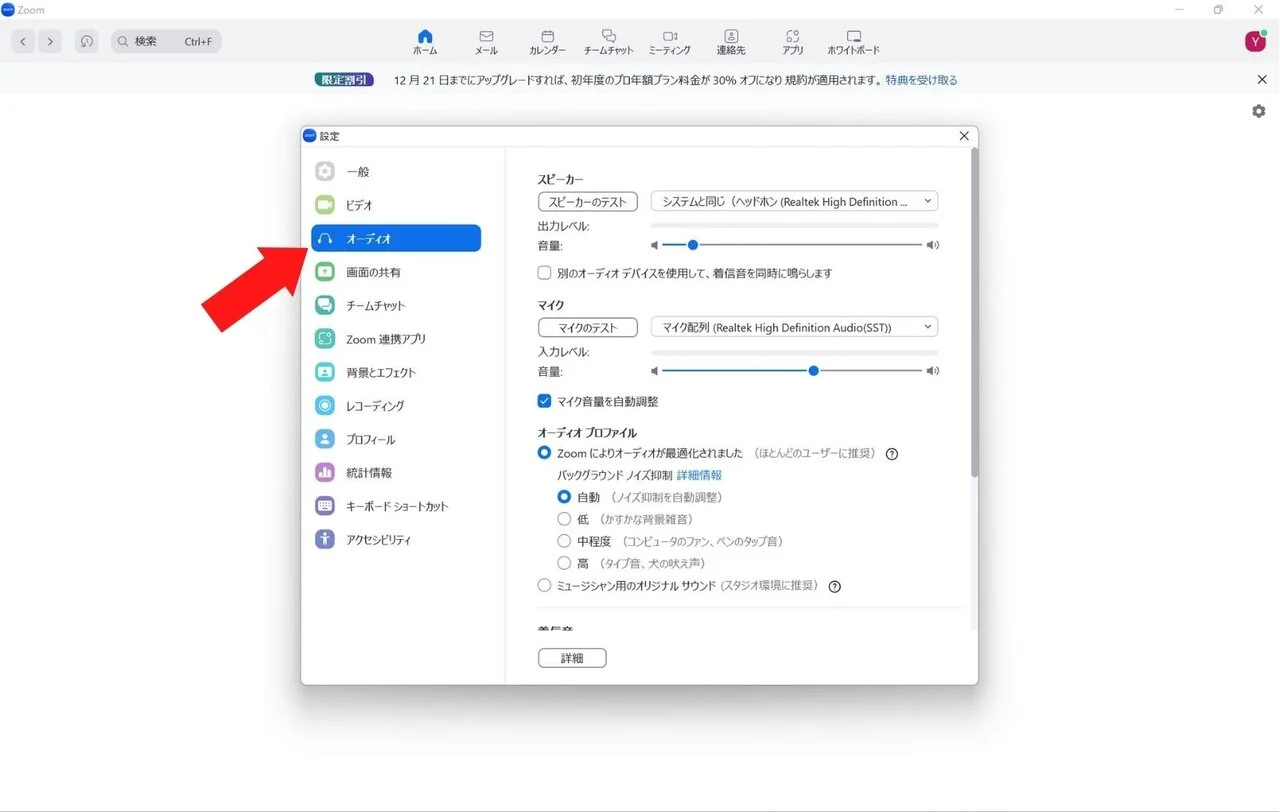
Task: Click the speaker low-volume icon
Action: [x=655, y=245]
